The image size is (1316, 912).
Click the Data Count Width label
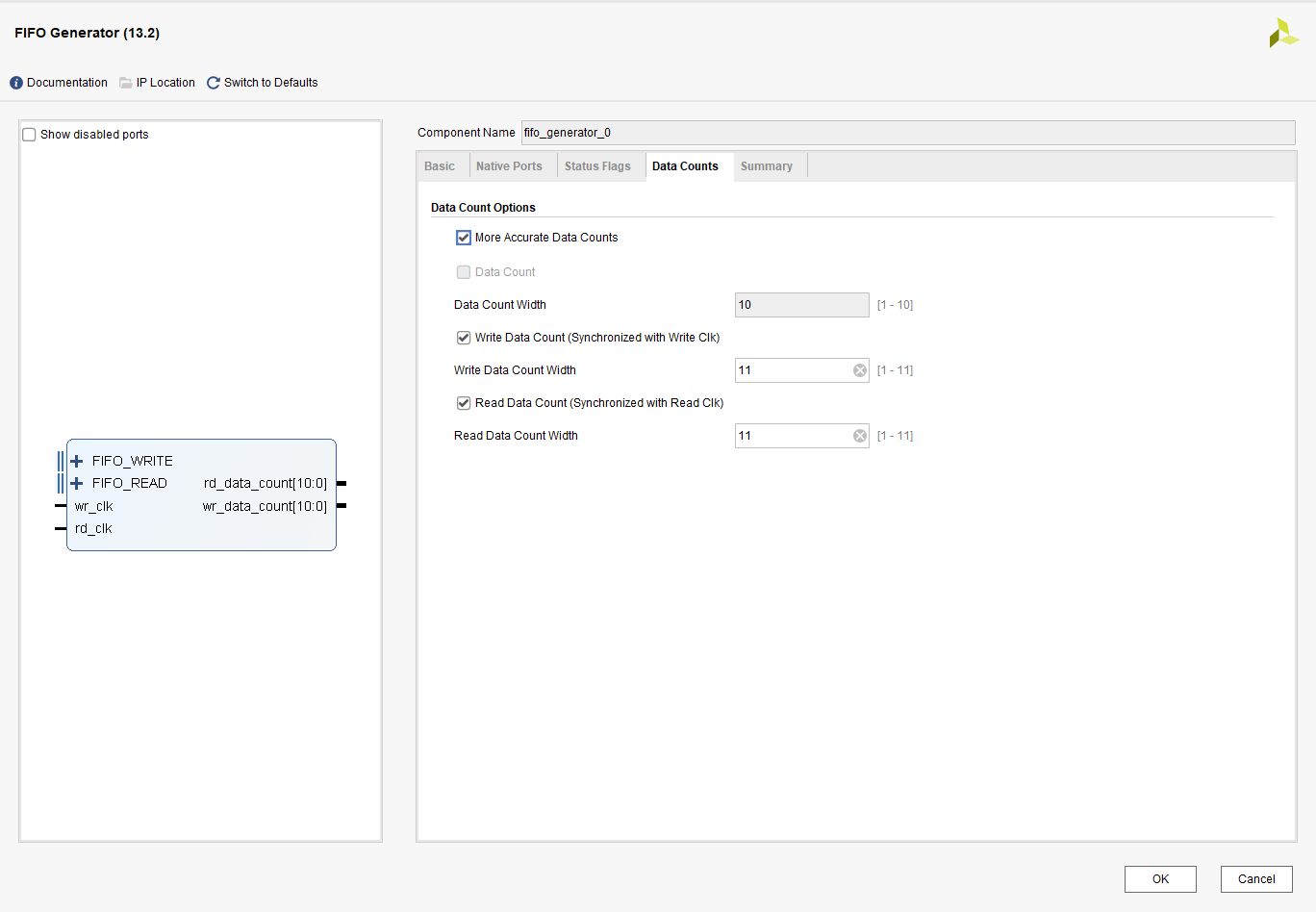click(500, 305)
